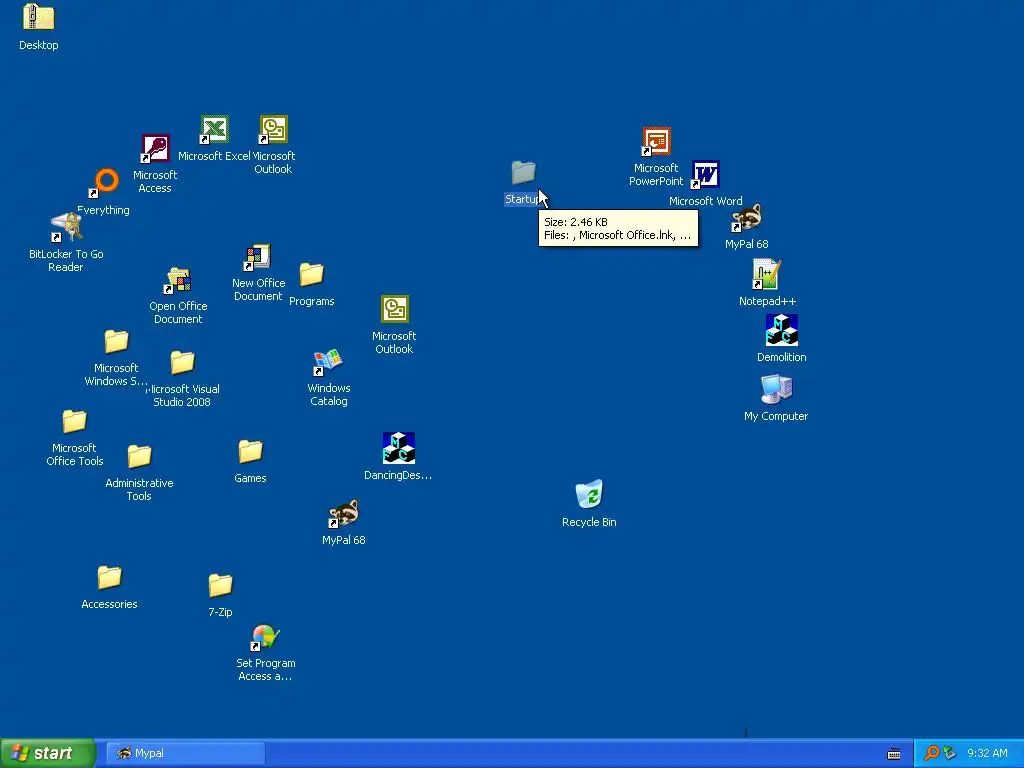The width and height of the screenshot is (1024, 768).
Task: Select the Set Program Access shortcut
Action: 266,637
